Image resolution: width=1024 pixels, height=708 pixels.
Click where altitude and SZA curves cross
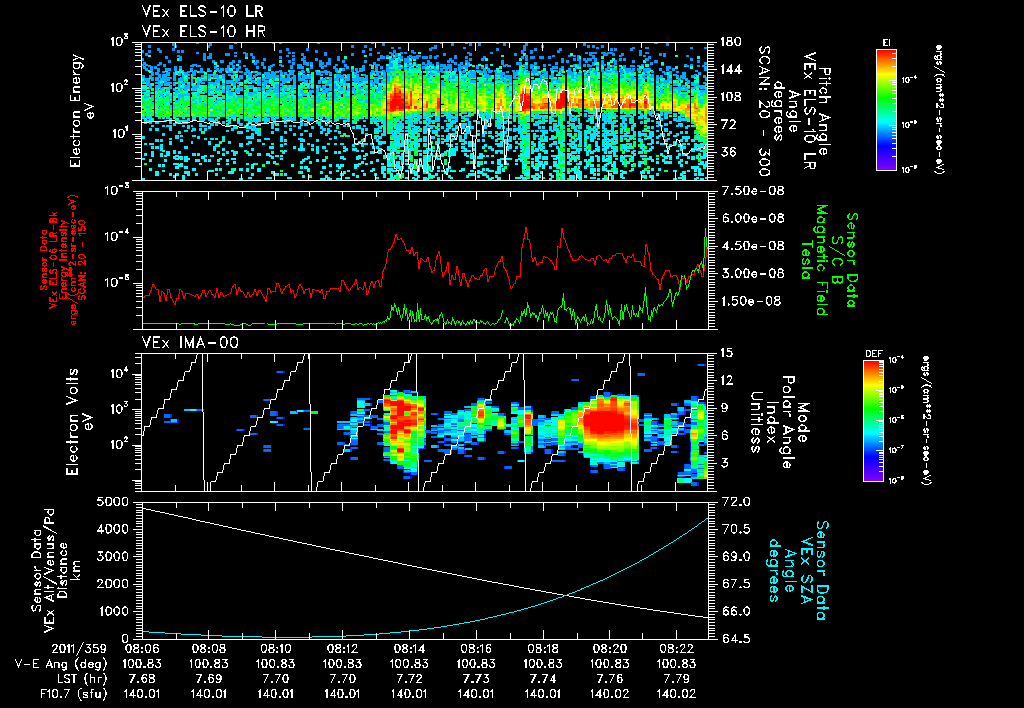pyautogui.click(x=567, y=594)
